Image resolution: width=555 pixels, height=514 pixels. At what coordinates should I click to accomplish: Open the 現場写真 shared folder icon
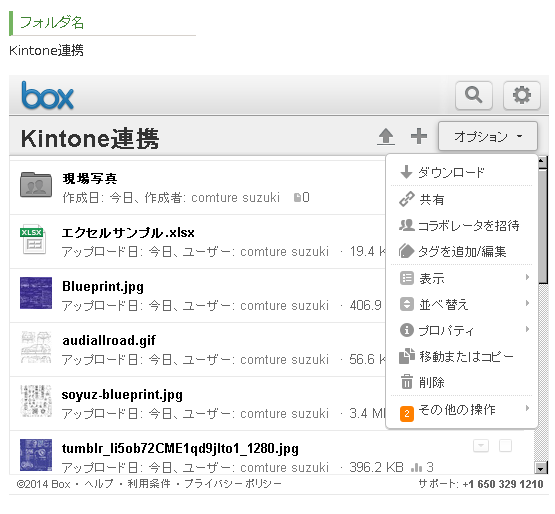point(36,184)
